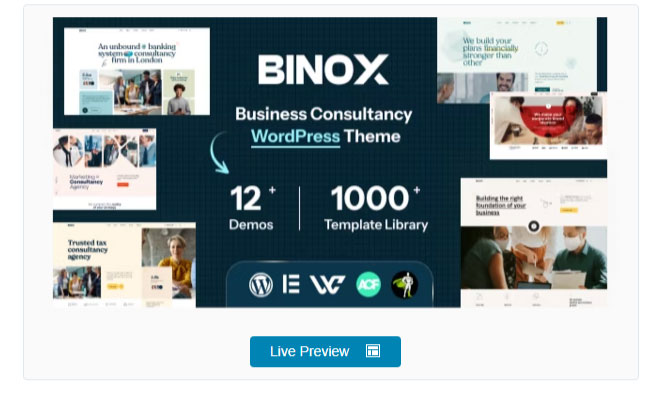663x396 pixels.
Task: Click the Elementor logo icon
Action: [291, 284]
